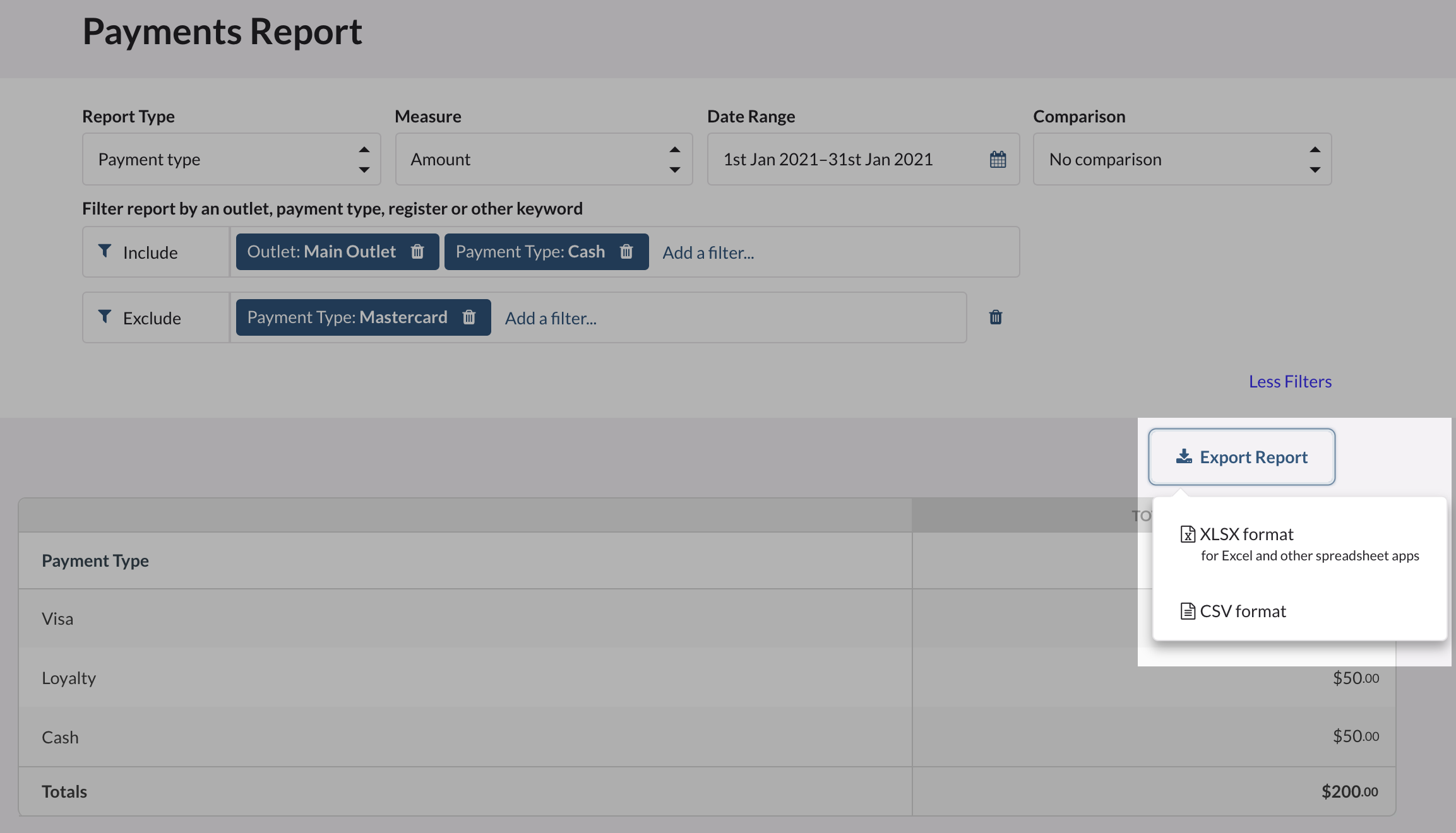Open the Date Range calendar icon
Screen dimensions: 1456x833
(x=998, y=160)
